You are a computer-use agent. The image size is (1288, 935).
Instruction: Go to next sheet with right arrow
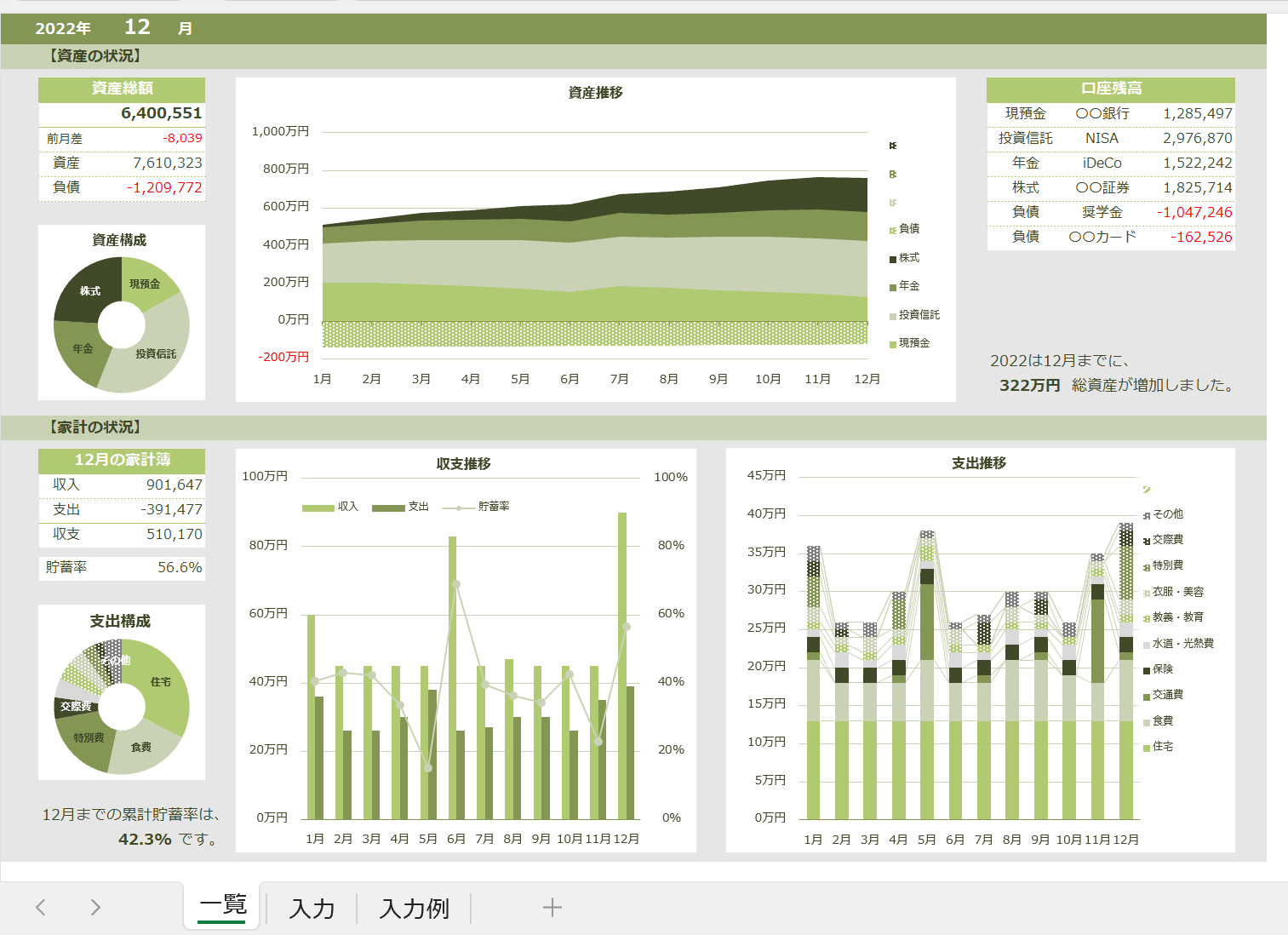95,908
